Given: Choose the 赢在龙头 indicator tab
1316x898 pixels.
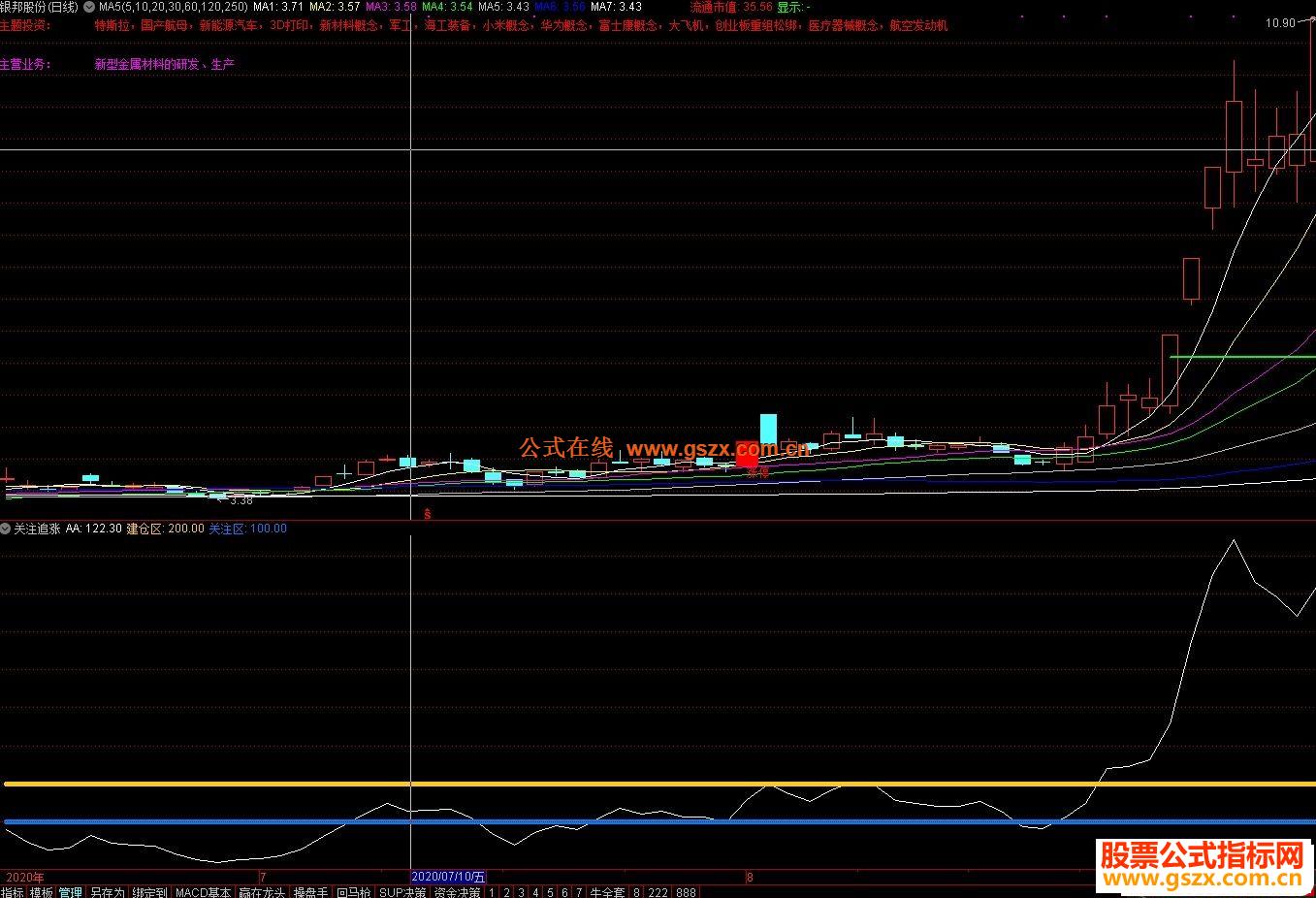Looking at the screenshot, I should [x=262, y=892].
